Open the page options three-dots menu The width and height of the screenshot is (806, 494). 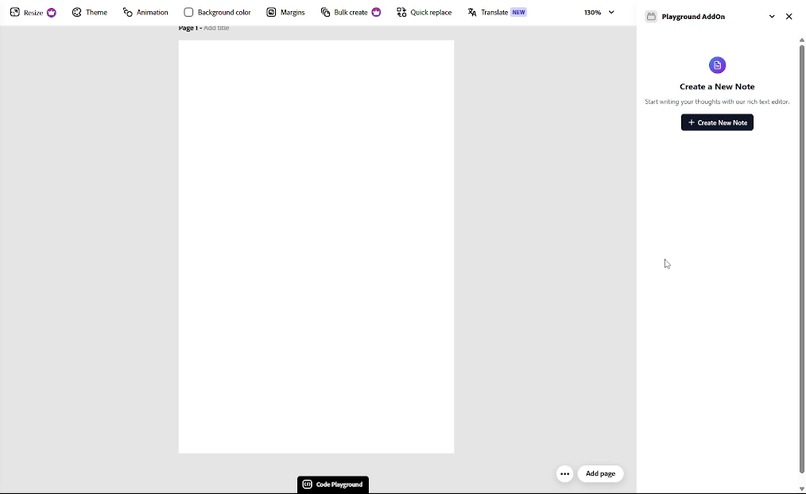[564, 474]
